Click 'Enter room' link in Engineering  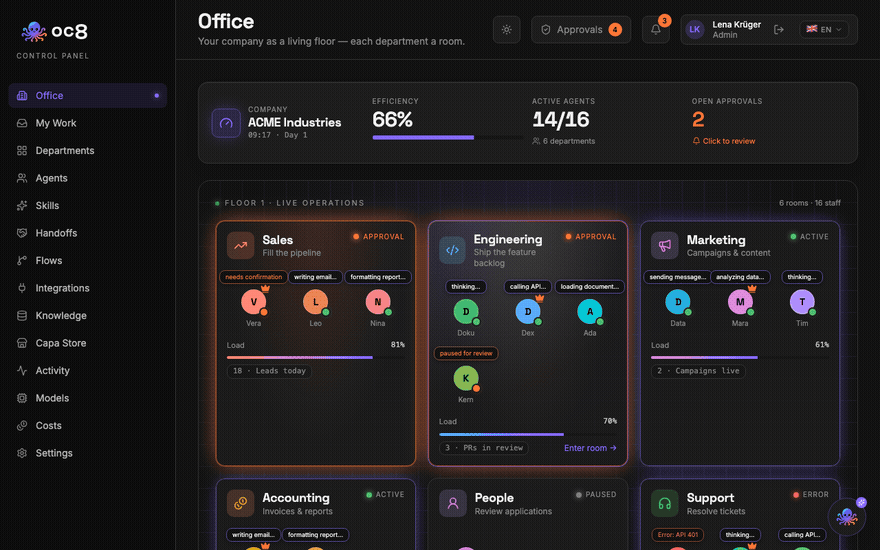[590, 448]
